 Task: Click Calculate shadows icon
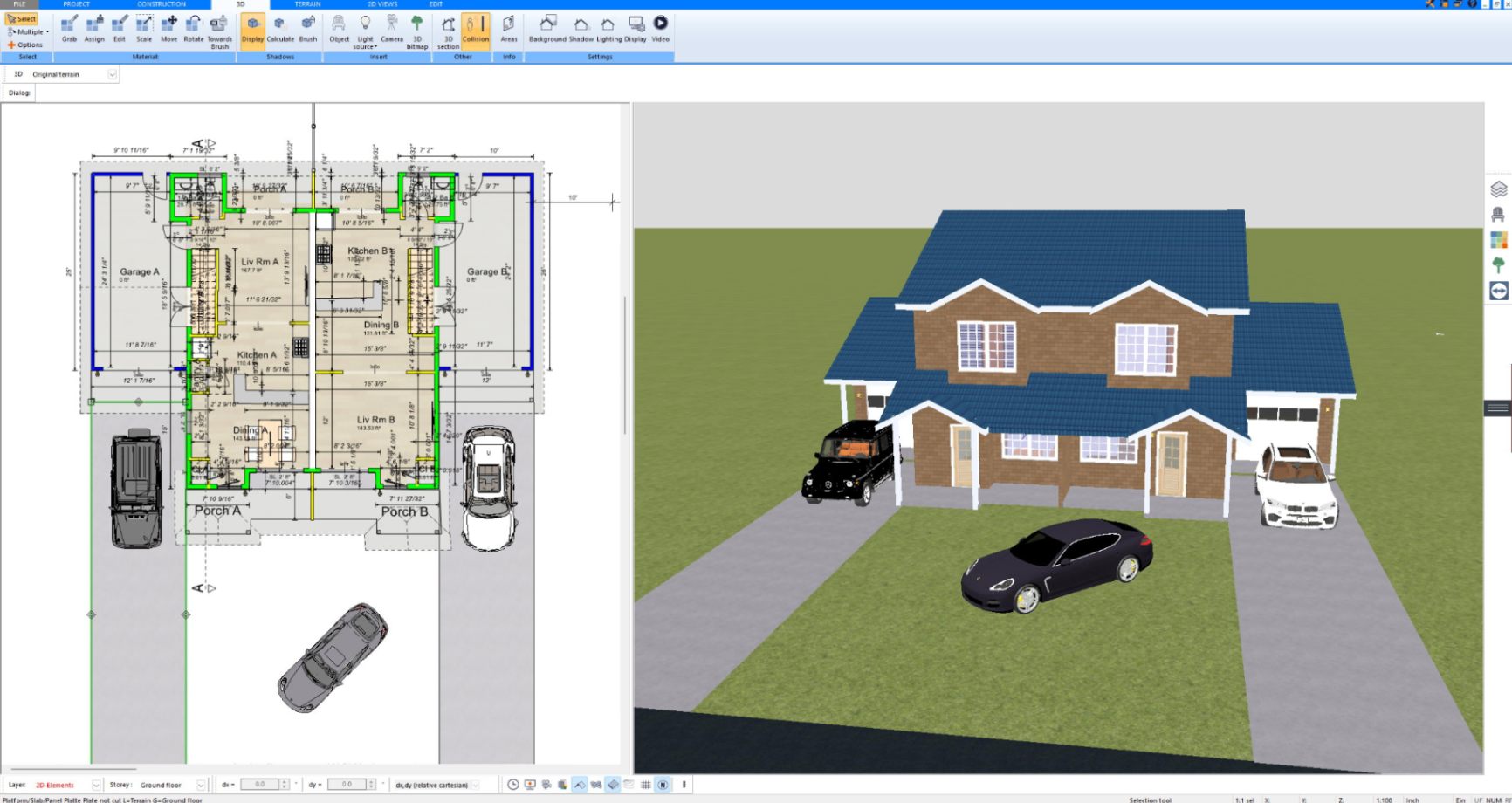click(x=280, y=29)
